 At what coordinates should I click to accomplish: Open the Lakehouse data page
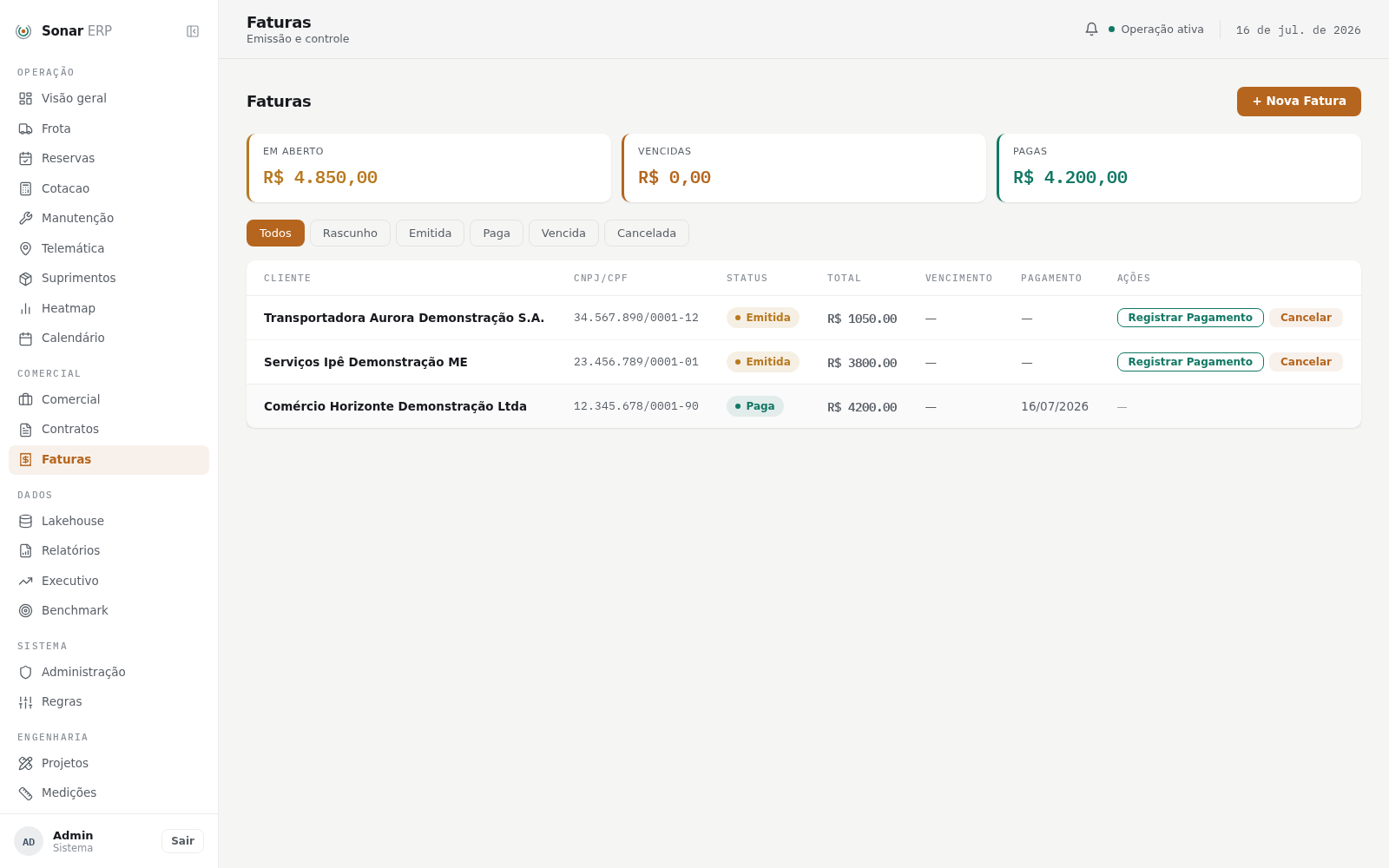[x=109, y=521]
